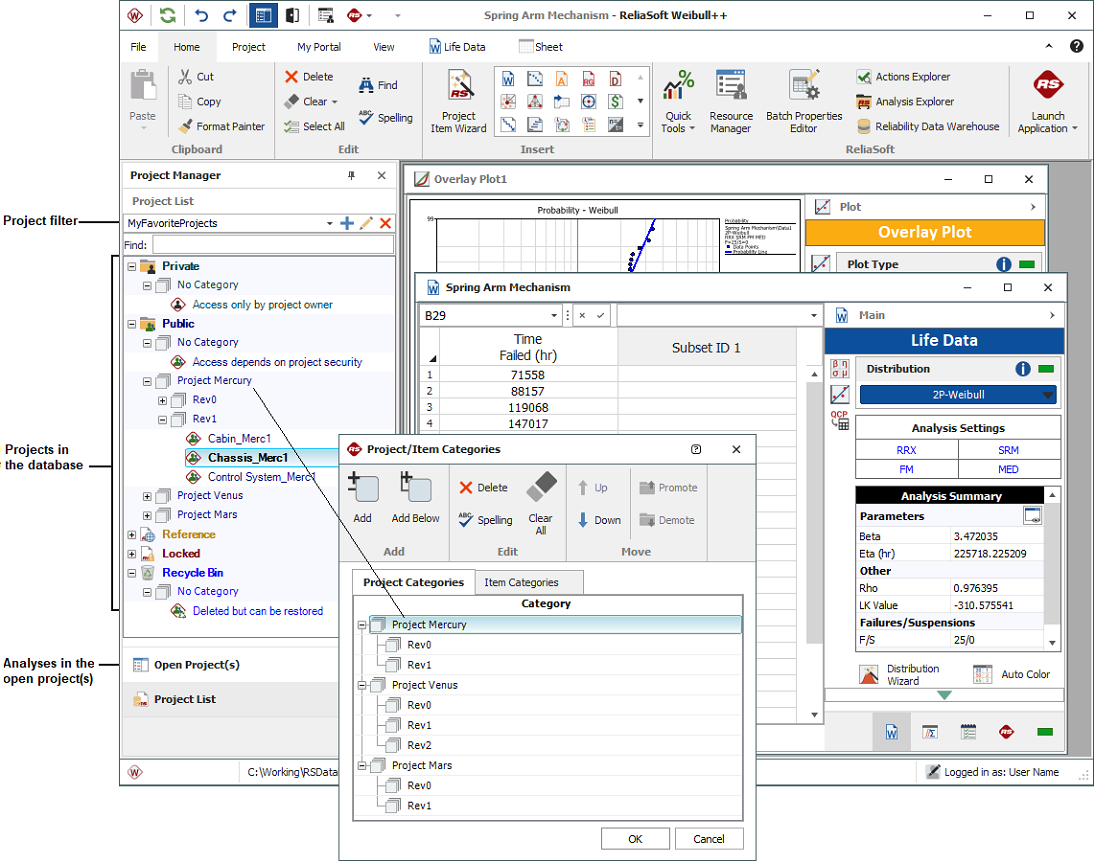Click the Find input field

272,245
